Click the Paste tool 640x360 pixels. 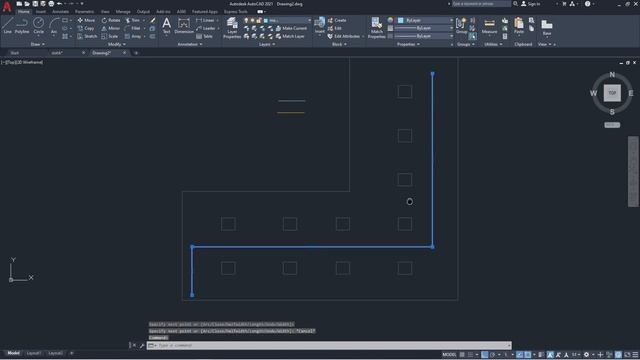point(519,26)
